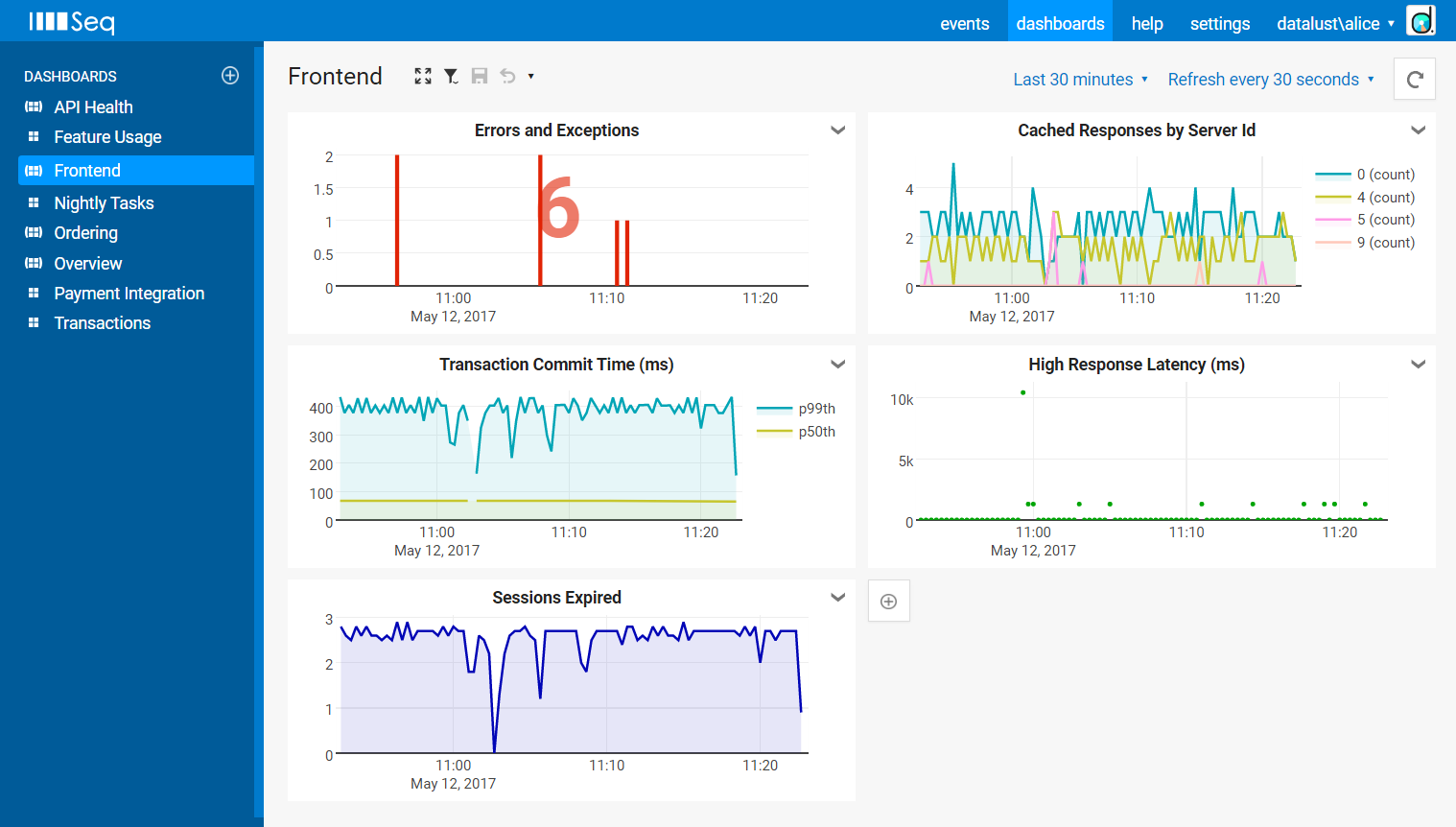The image size is (1456, 827).
Task: Toggle the p99th legend series
Action: pos(796,409)
